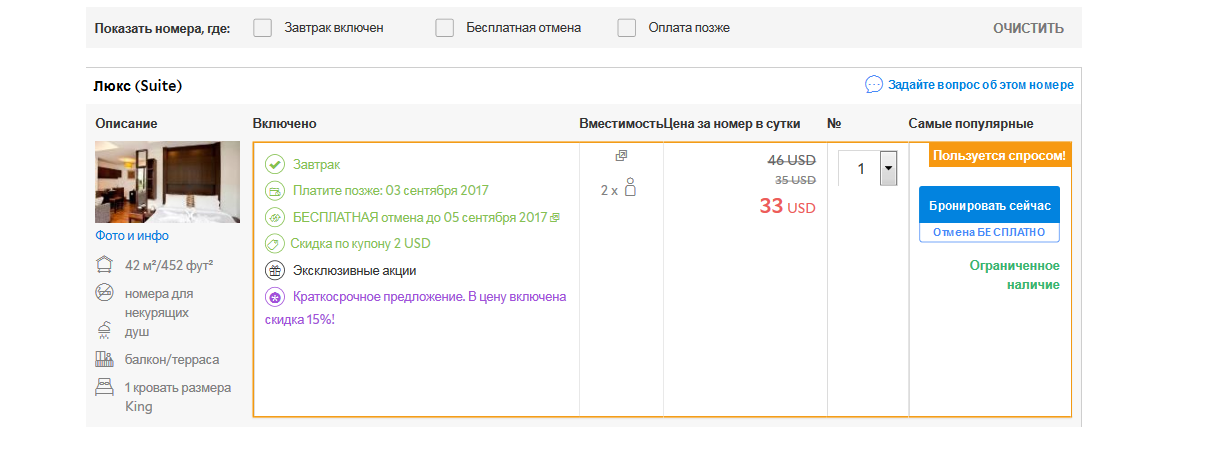The height and width of the screenshot is (450, 1213).
Task: Open the room quantity dropdown
Action: click(887, 168)
